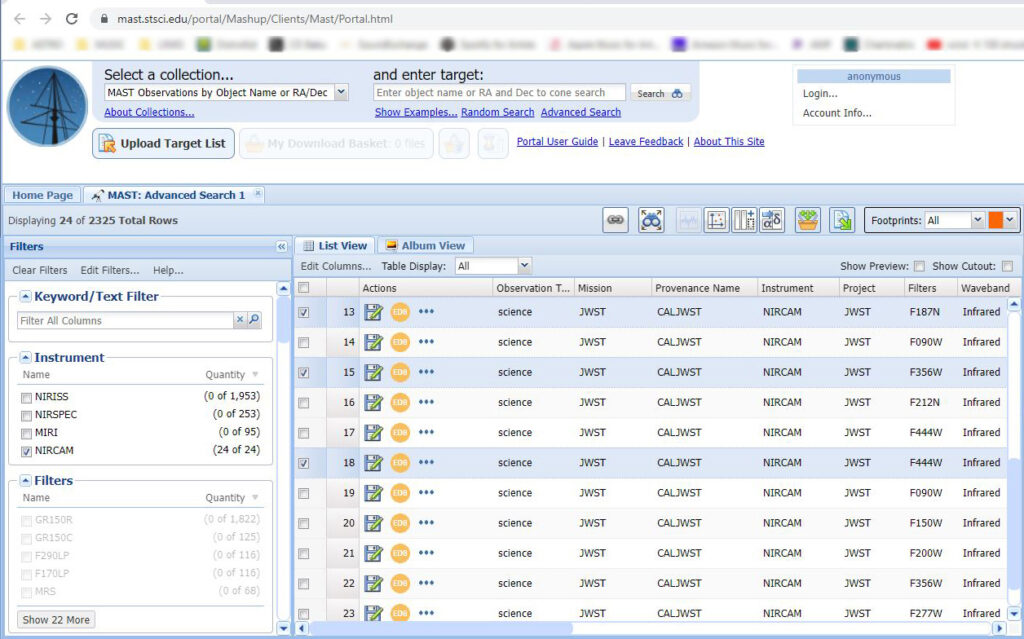Click the Upload Target List button
The height and width of the screenshot is (639, 1024).
click(x=164, y=144)
